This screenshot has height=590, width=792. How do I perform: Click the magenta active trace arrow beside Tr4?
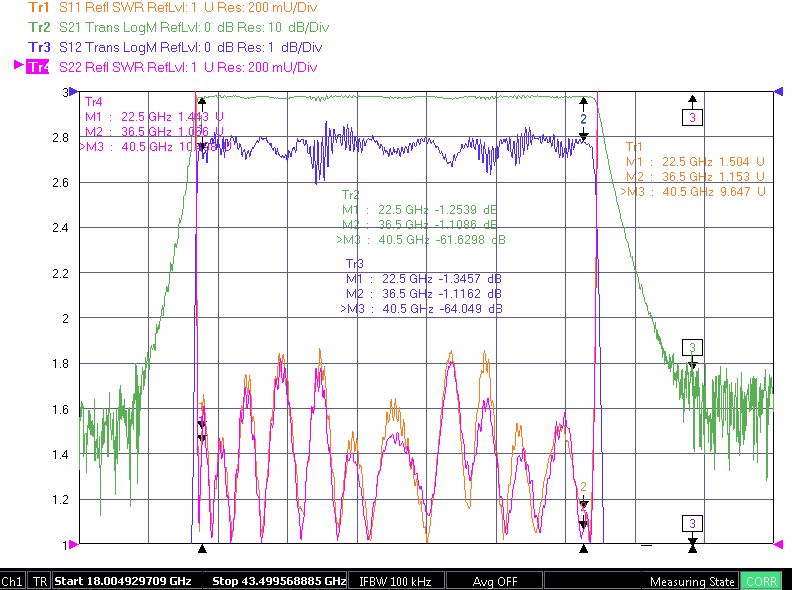coord(19,65)
